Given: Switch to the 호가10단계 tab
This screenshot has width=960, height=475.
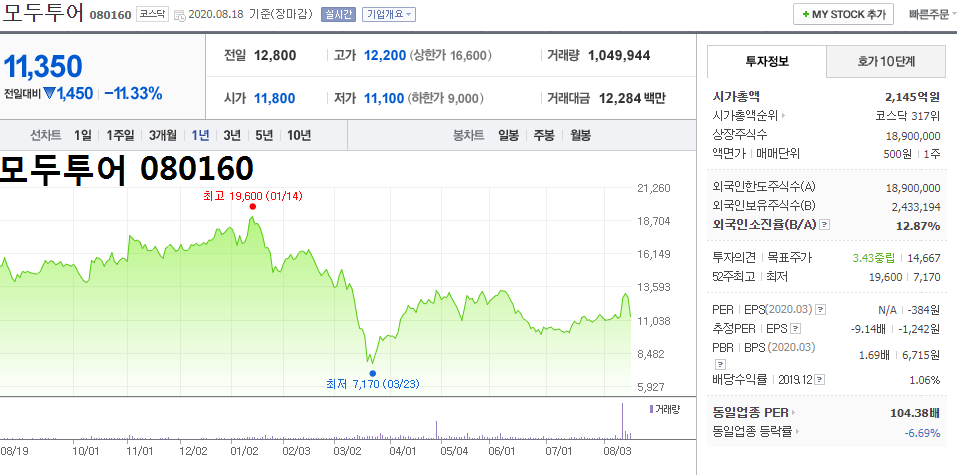Looking at the screenshot, I should [887, 61].
